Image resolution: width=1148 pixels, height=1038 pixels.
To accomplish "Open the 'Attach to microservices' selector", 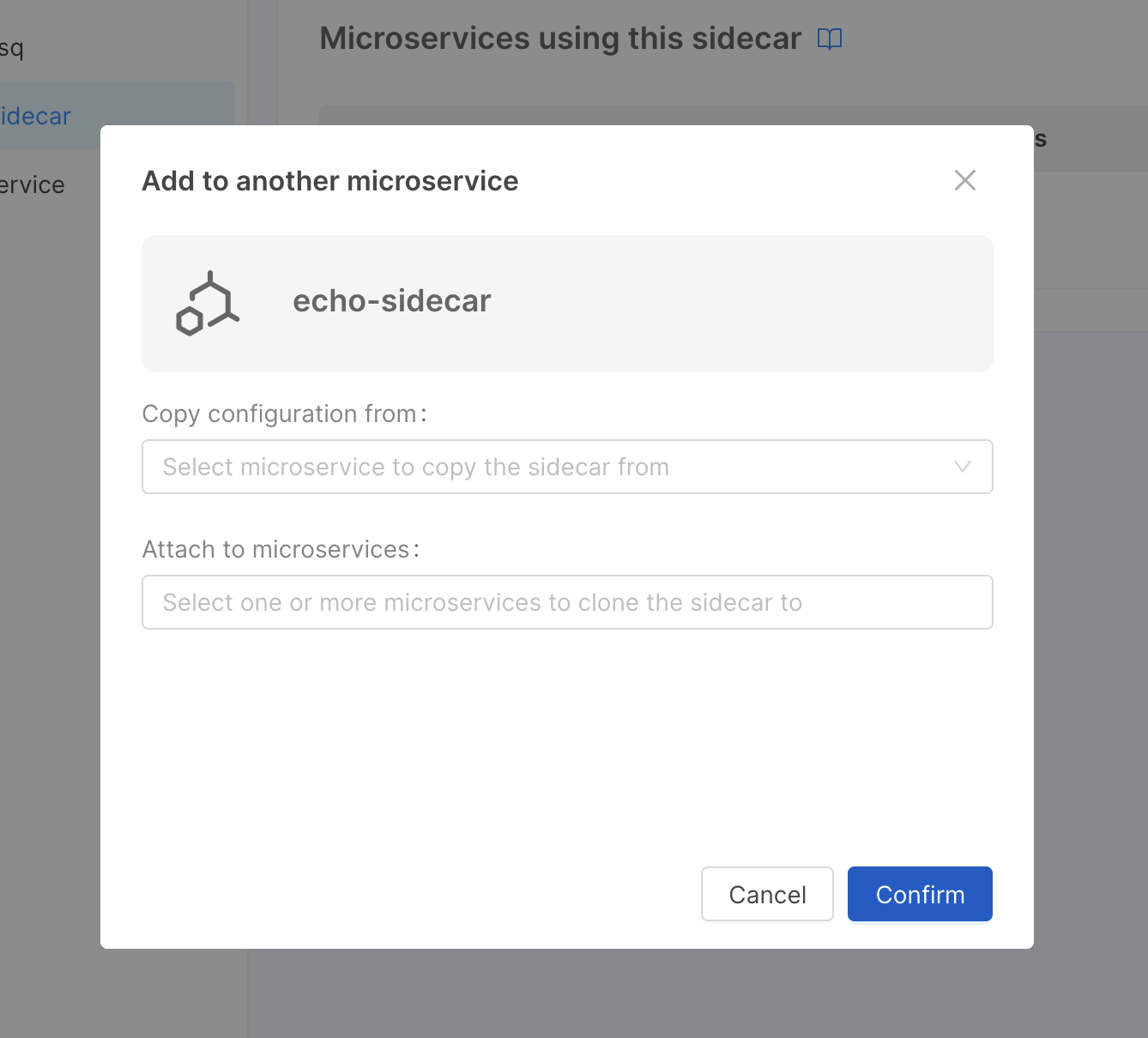I will click(566, 602).
